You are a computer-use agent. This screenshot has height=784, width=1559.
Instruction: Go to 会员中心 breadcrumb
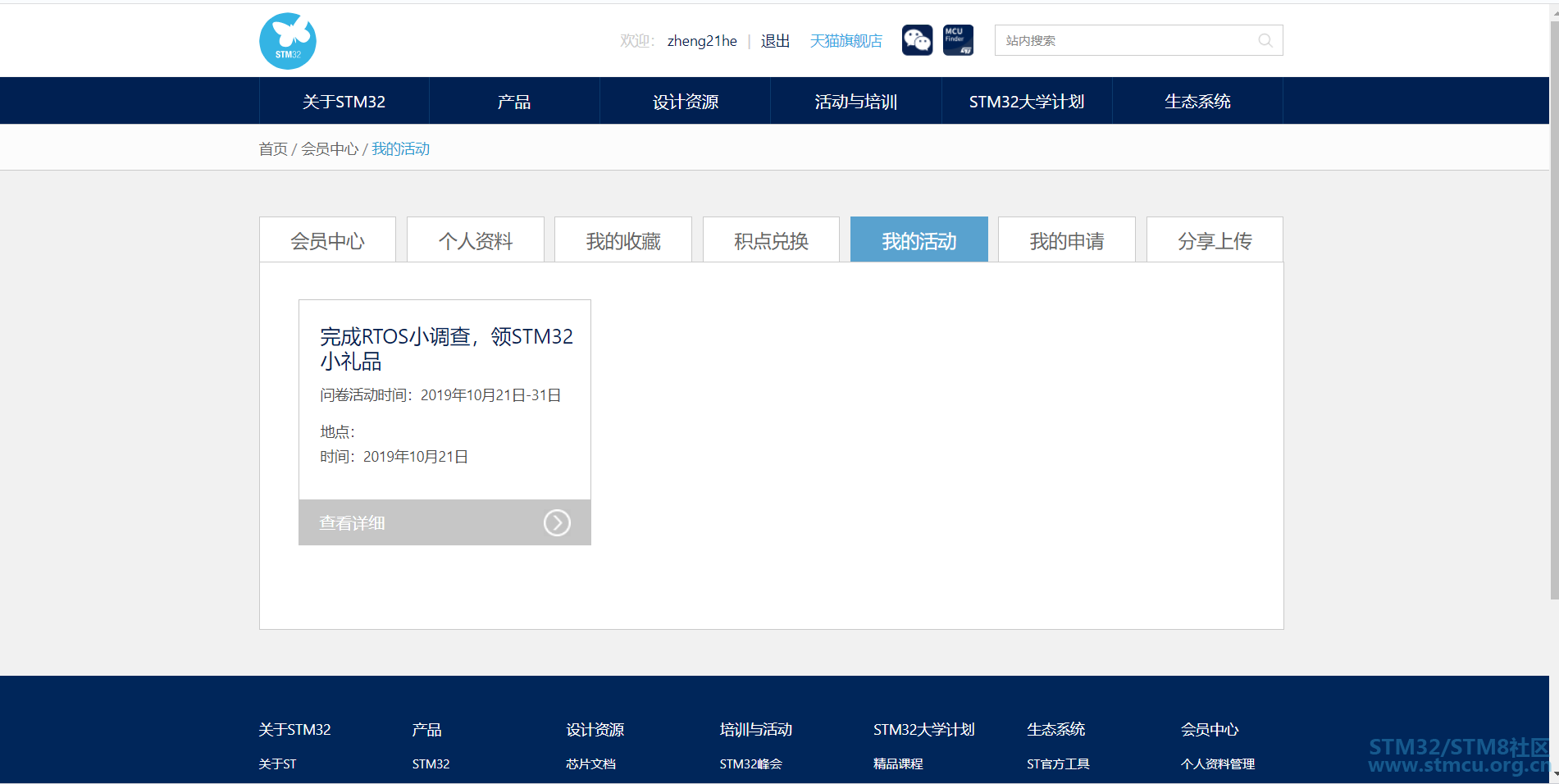[330, 148]
